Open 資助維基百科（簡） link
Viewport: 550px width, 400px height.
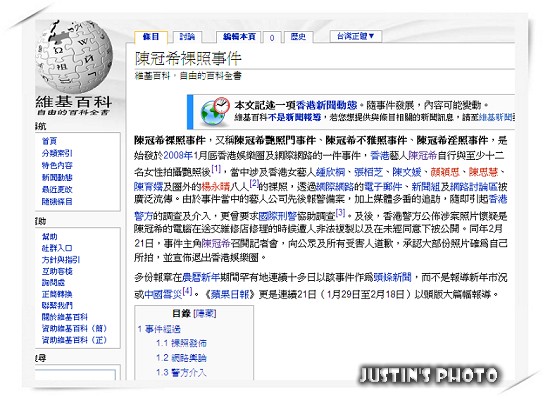click(x=74, y=328)
